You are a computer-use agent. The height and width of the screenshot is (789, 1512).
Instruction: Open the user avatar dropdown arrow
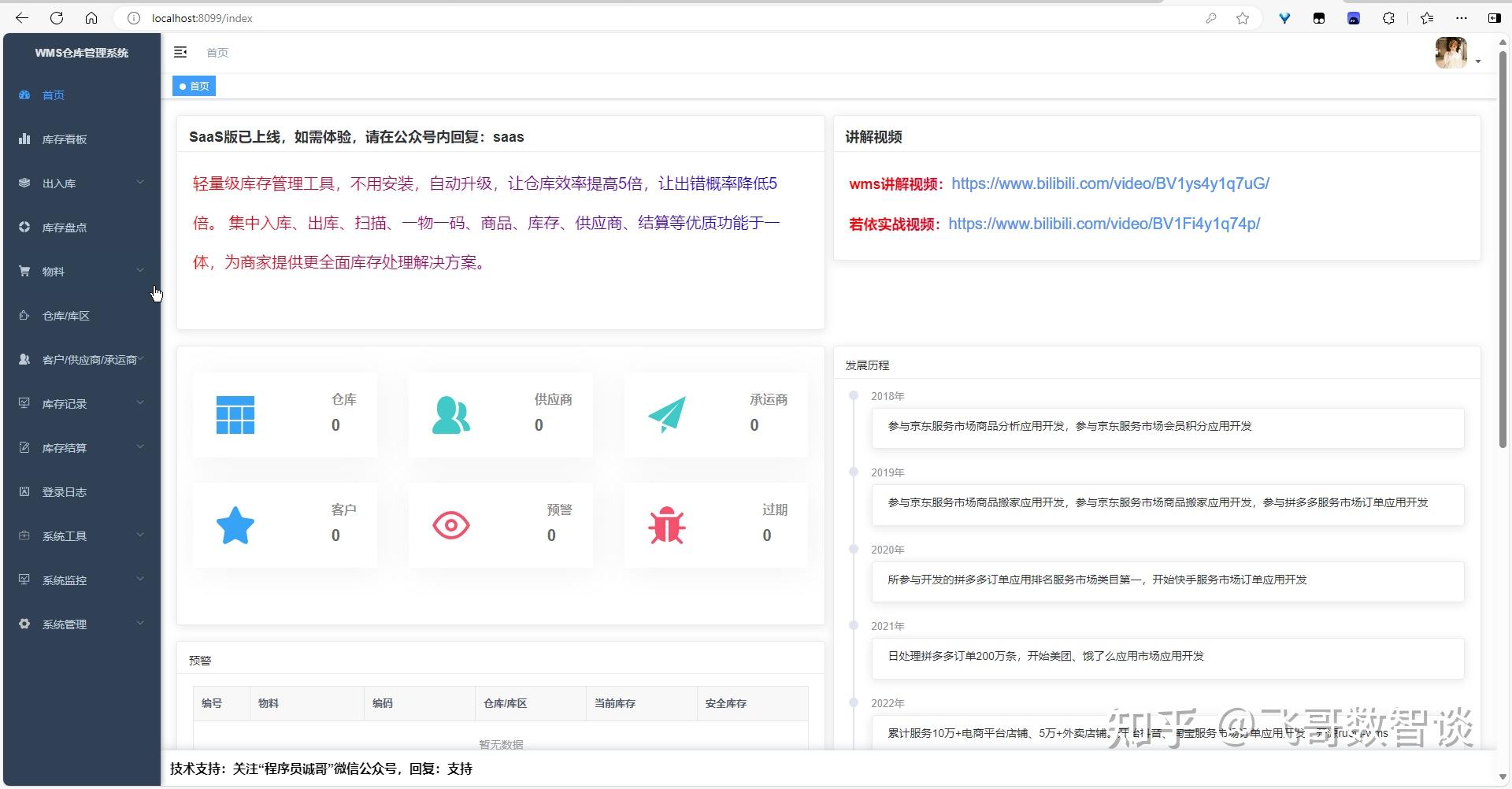(1478, 61)
